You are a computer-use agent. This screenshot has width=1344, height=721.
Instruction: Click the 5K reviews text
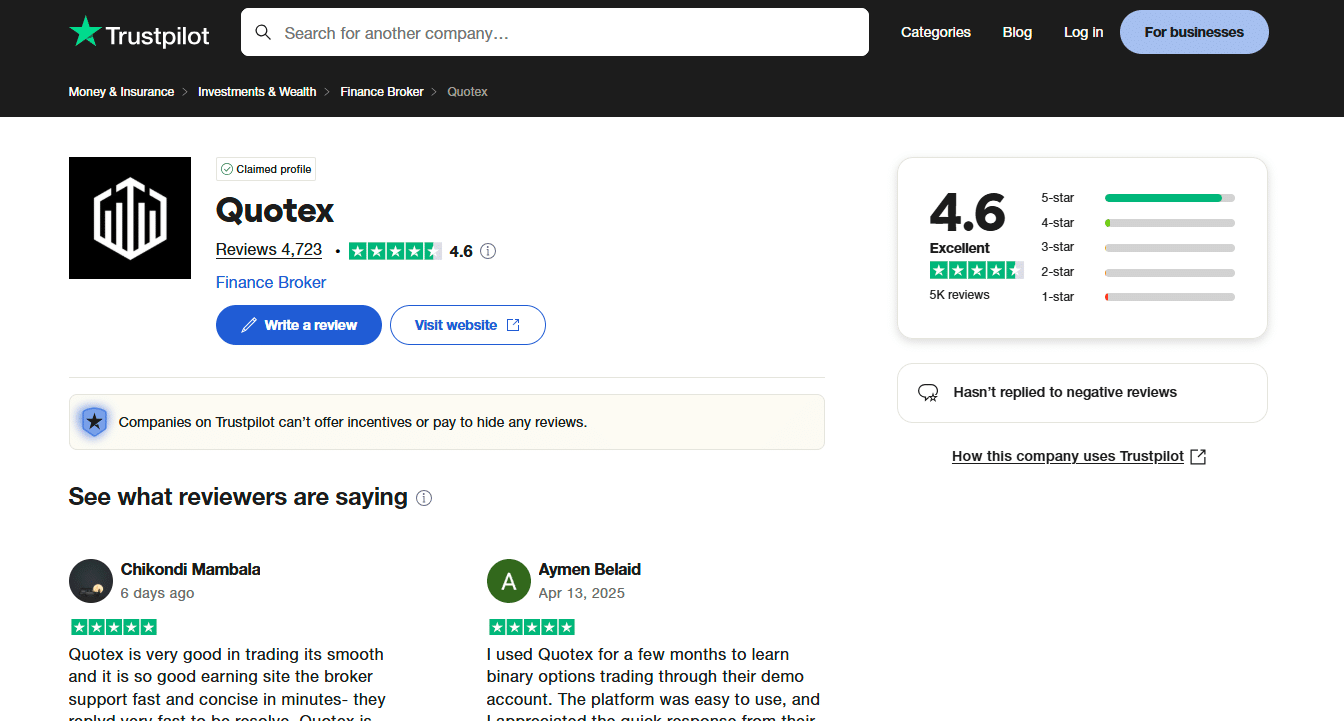959,295
